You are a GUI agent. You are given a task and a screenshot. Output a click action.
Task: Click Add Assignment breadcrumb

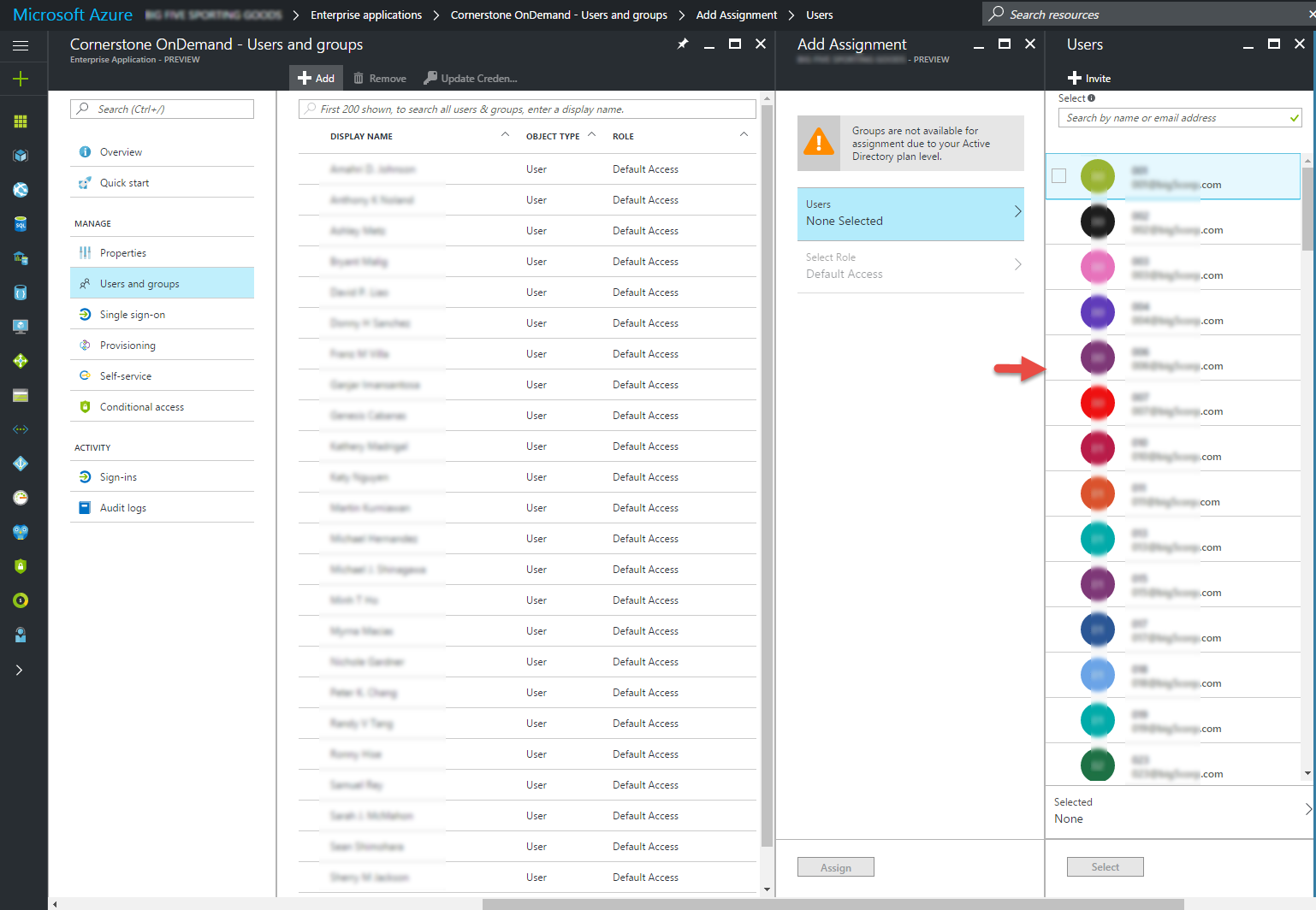coord(737,15)
